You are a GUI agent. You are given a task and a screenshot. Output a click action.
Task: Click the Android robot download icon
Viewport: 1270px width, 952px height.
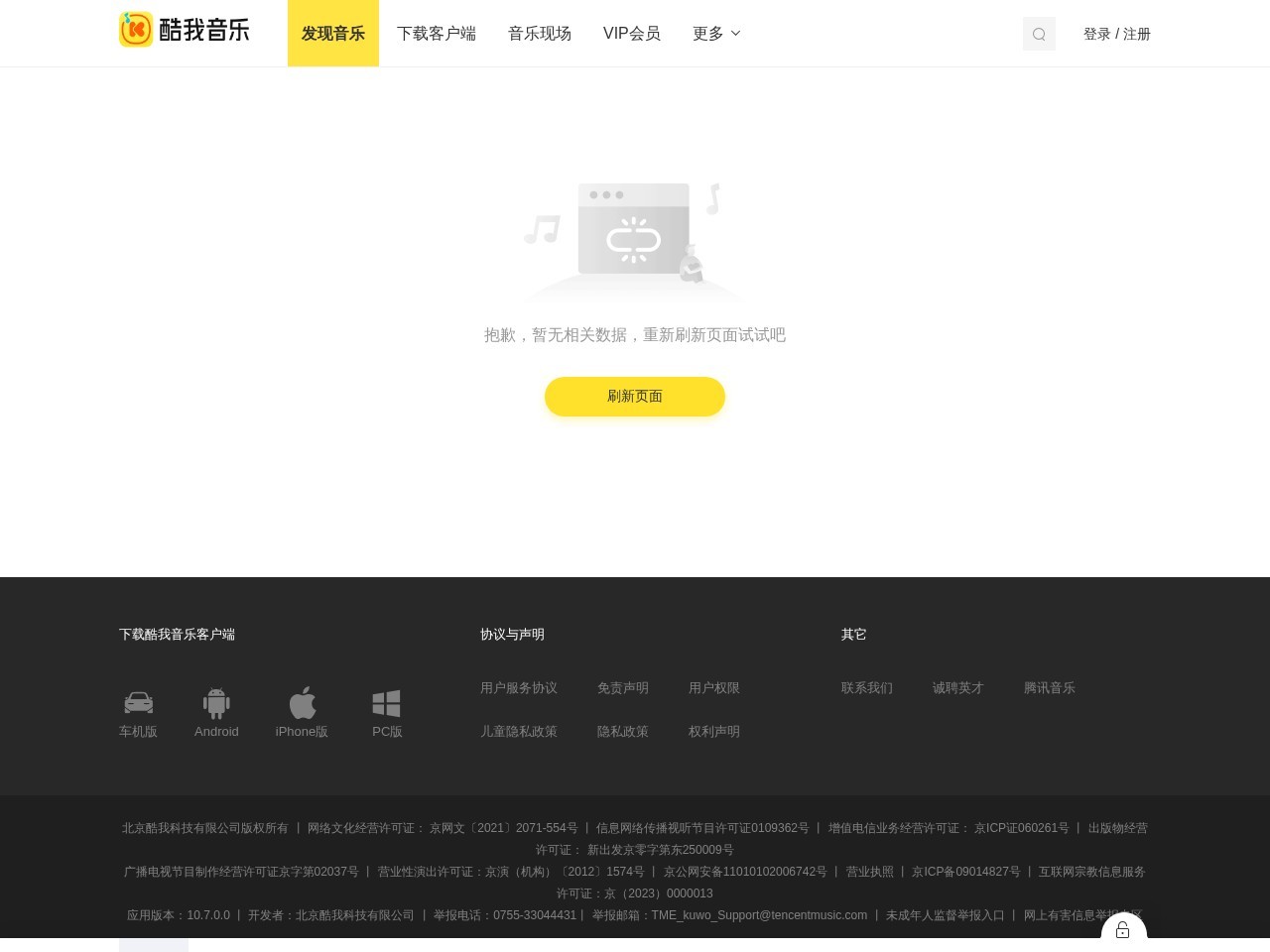216,702
